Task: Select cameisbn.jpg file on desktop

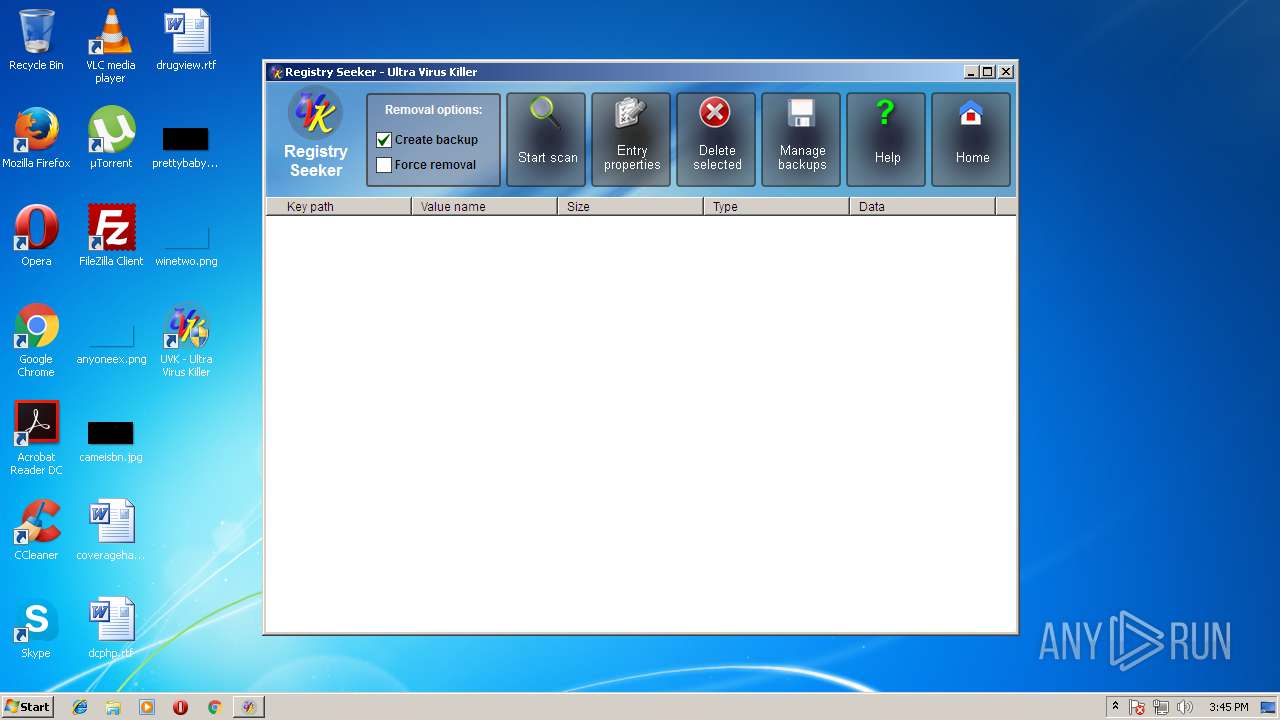Action: pos(111,441)
